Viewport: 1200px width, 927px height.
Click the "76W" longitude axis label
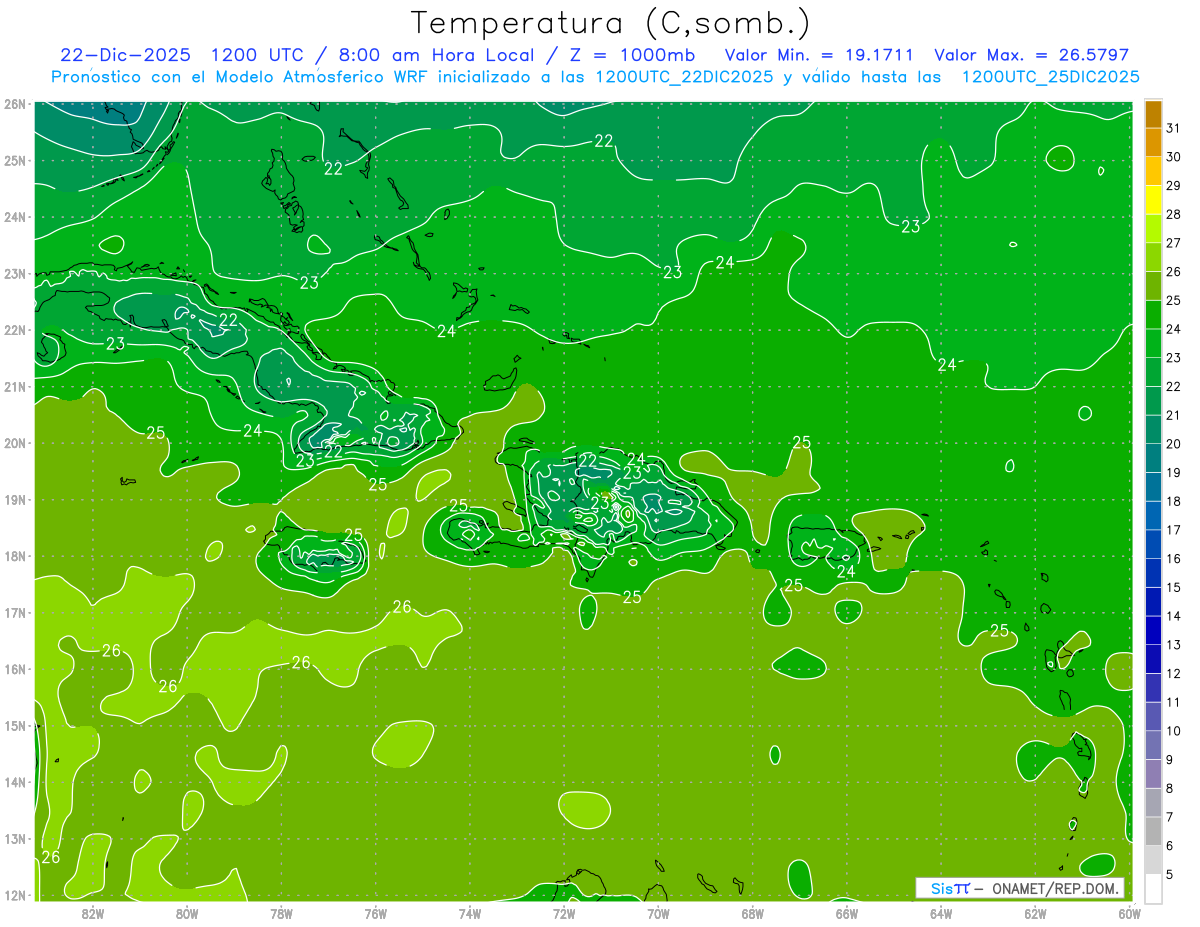(376, 913)
